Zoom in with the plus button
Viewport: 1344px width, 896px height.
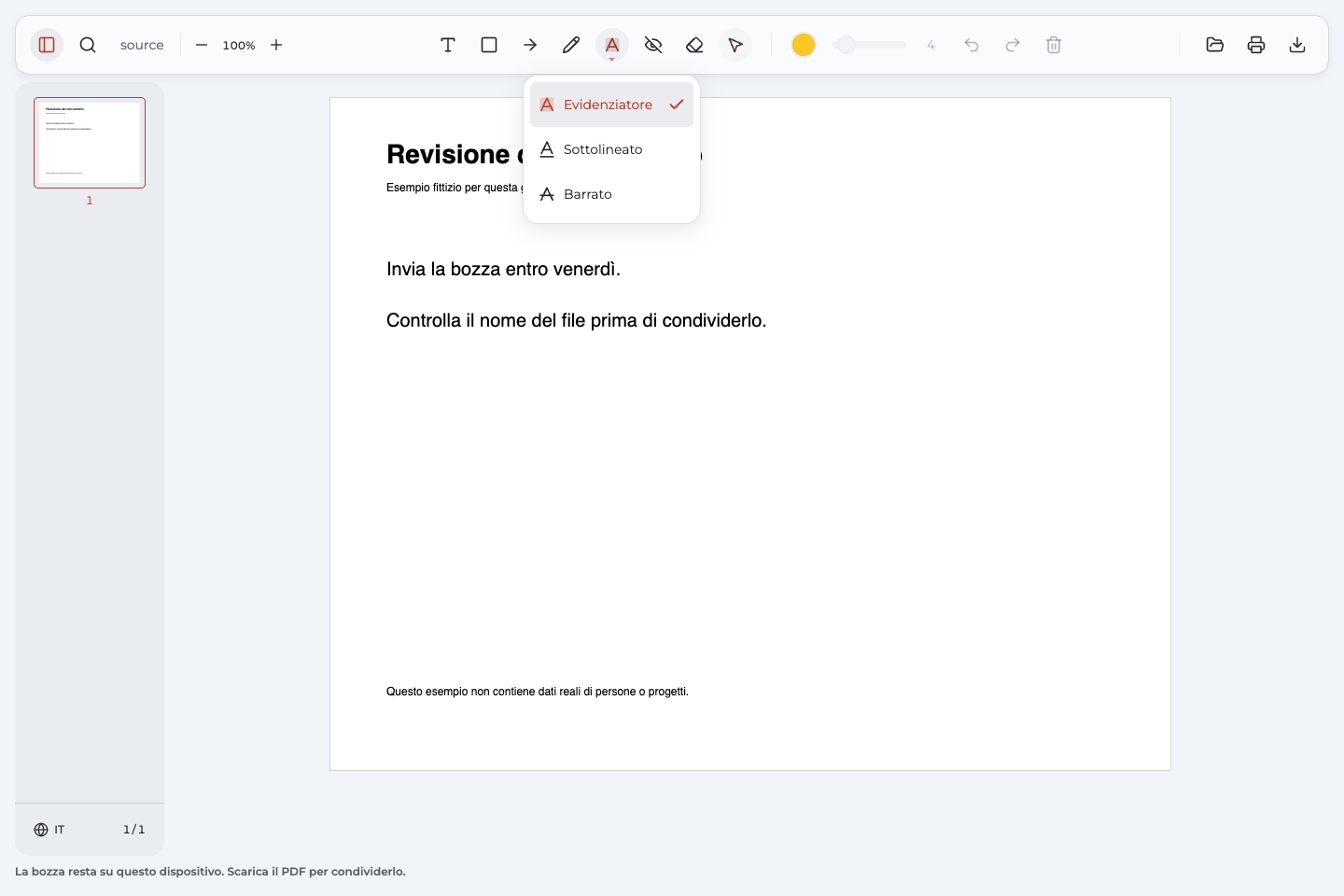tap(276, 45)
